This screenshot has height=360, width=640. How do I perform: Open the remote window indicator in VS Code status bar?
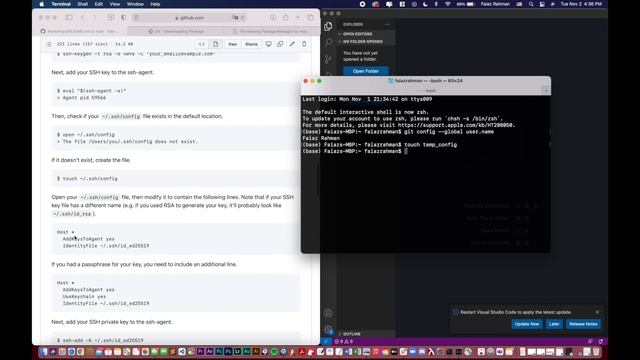click(326, 341)
